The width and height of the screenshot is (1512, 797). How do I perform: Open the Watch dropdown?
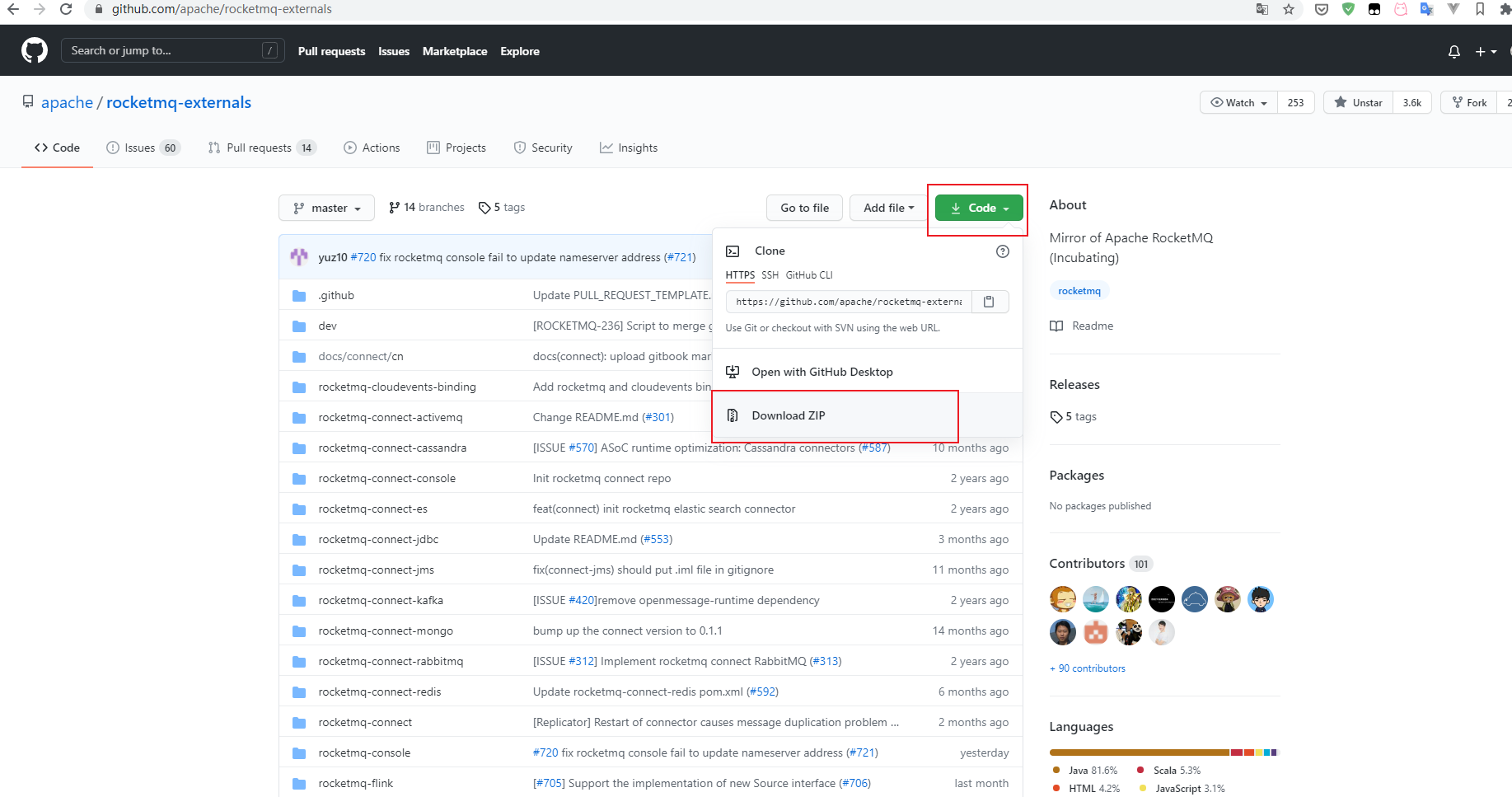pyautogui.click(x=1238, y=102)
